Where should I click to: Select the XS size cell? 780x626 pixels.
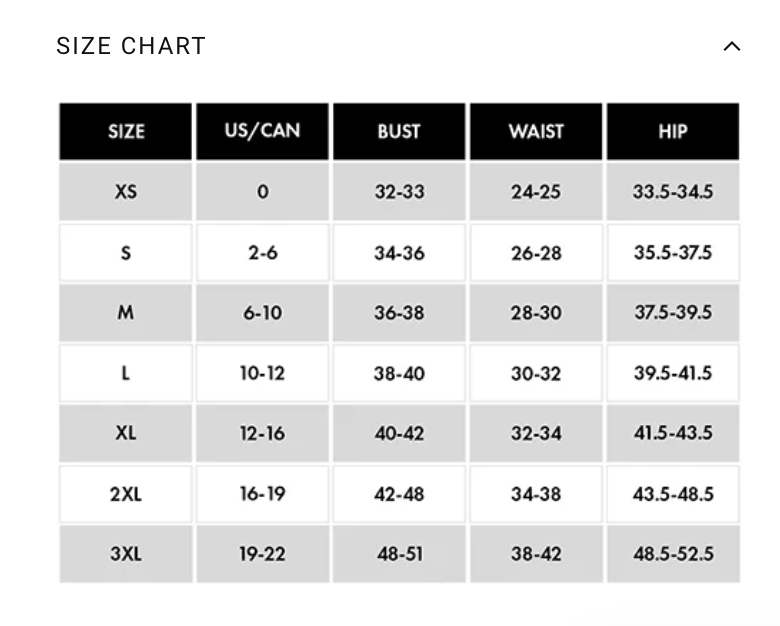pyautogui.click(x=126, y=192)
